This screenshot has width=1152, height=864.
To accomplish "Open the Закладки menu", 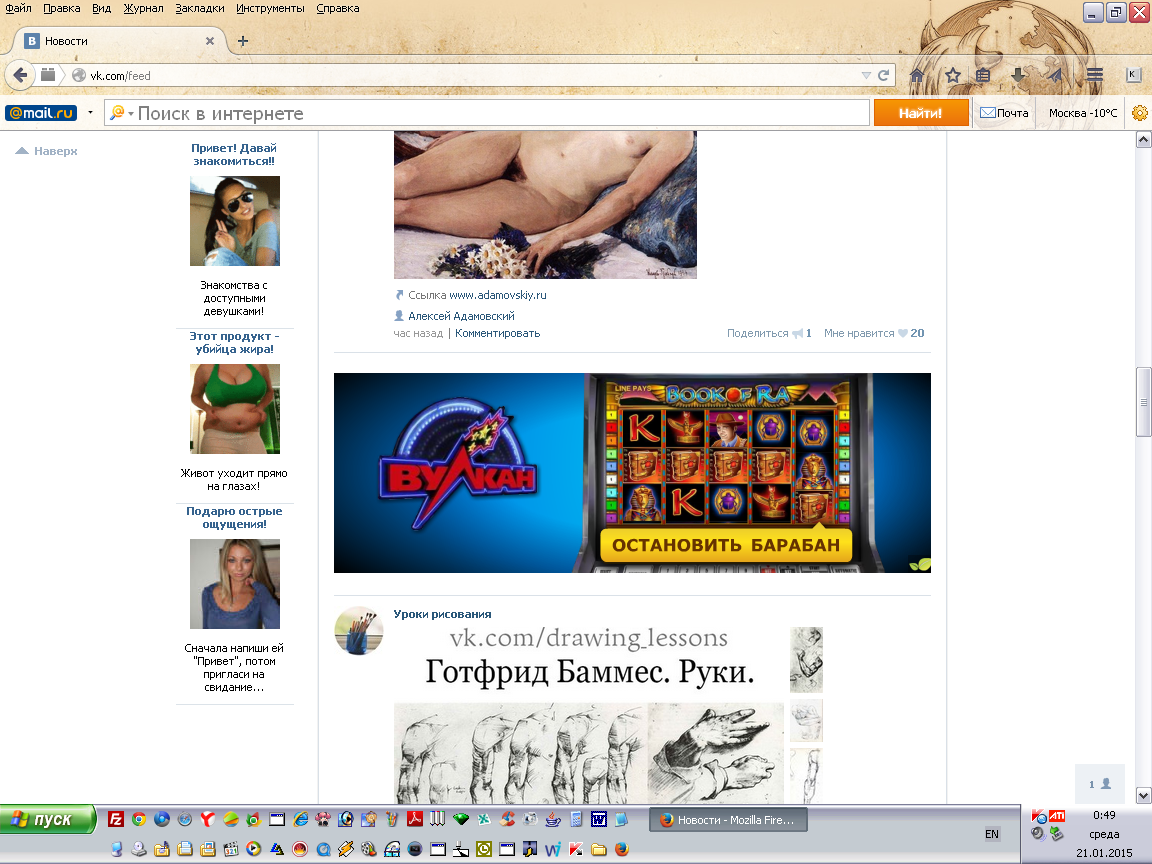I will coord(200,8).
